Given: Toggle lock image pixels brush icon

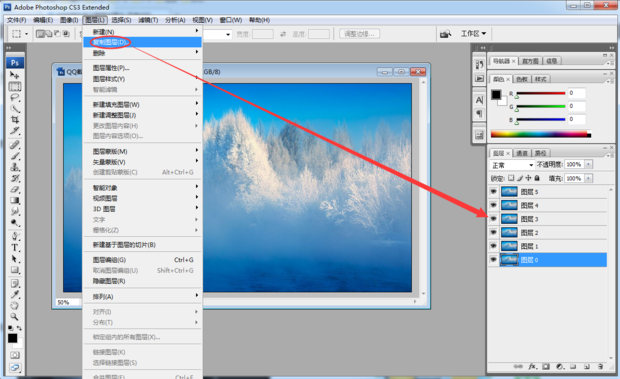Looking at the screenshot, I should point(520,178).
